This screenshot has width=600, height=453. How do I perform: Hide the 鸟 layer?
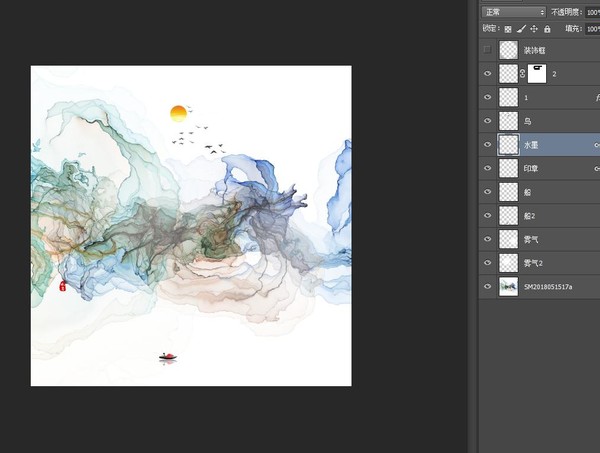pos(487,121)
